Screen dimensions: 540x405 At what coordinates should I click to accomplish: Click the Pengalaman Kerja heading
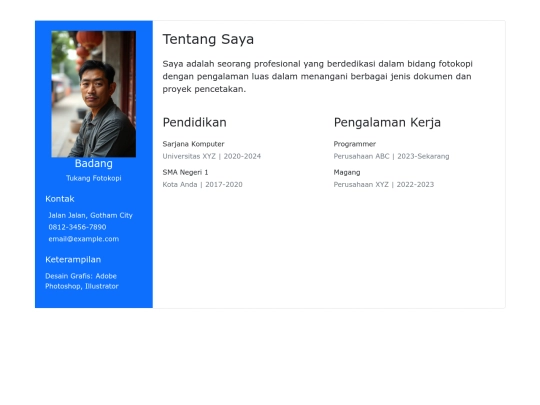click(x=387, y=122)
